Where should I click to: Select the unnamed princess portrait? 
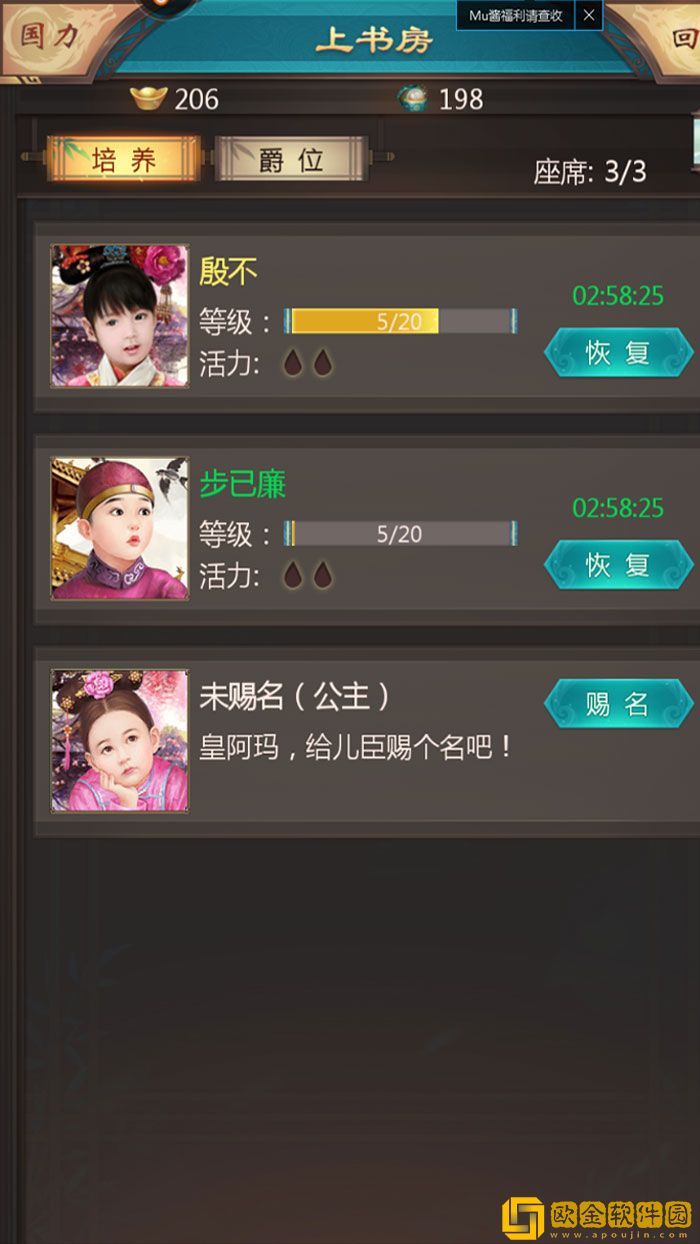pos(120,740)
